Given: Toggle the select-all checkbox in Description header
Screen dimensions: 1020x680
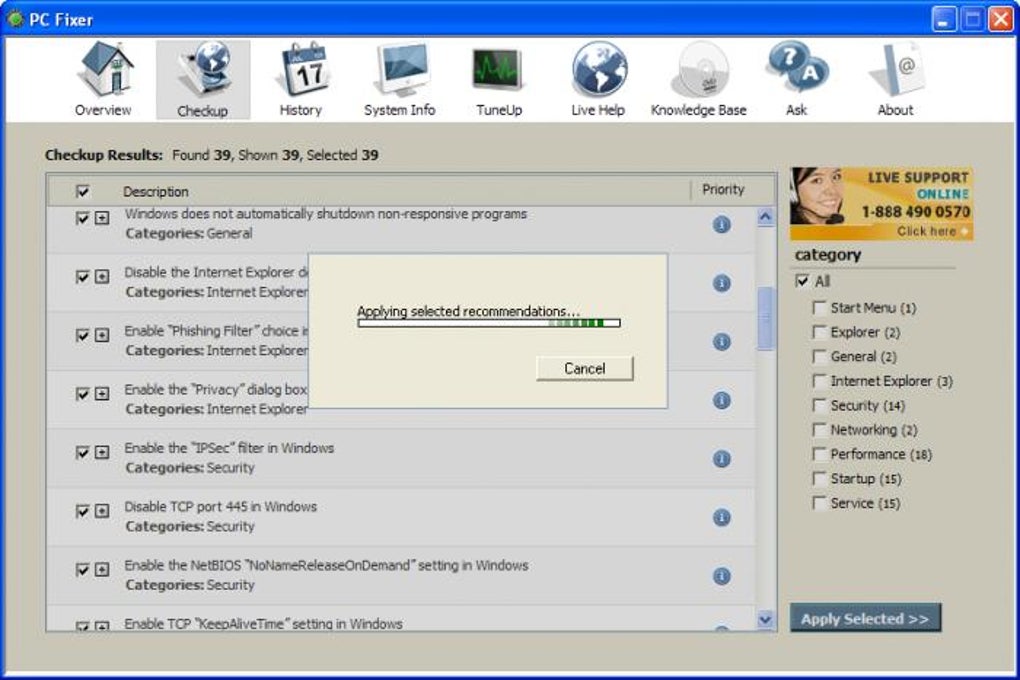Looking at the screenshot, I should (83, 191).
